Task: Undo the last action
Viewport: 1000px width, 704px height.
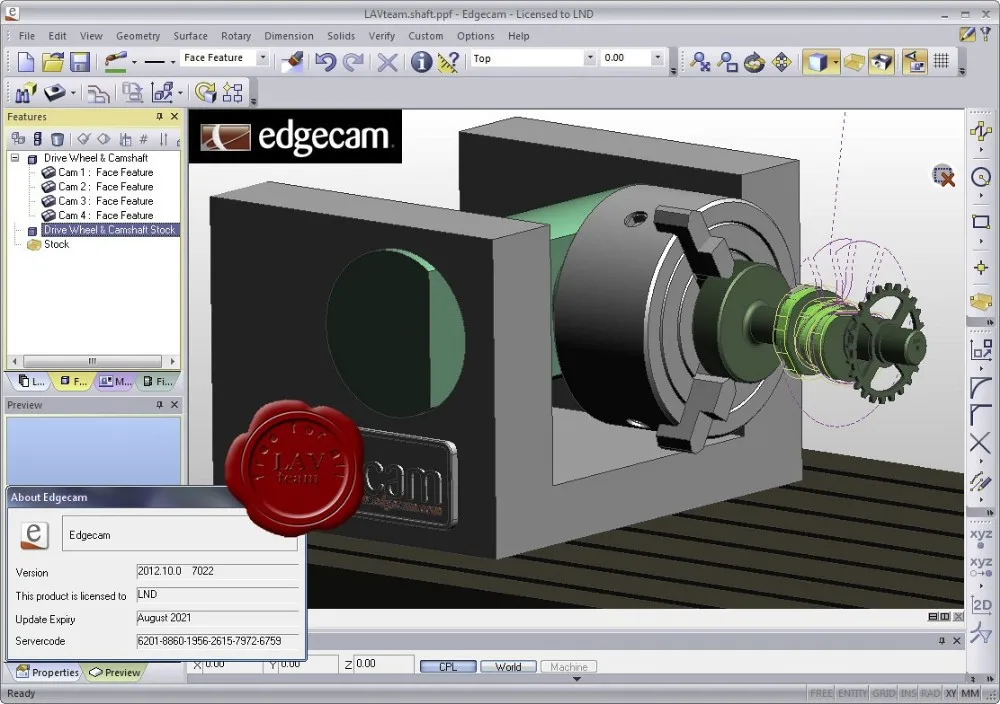Action: (x=325, y=62)
